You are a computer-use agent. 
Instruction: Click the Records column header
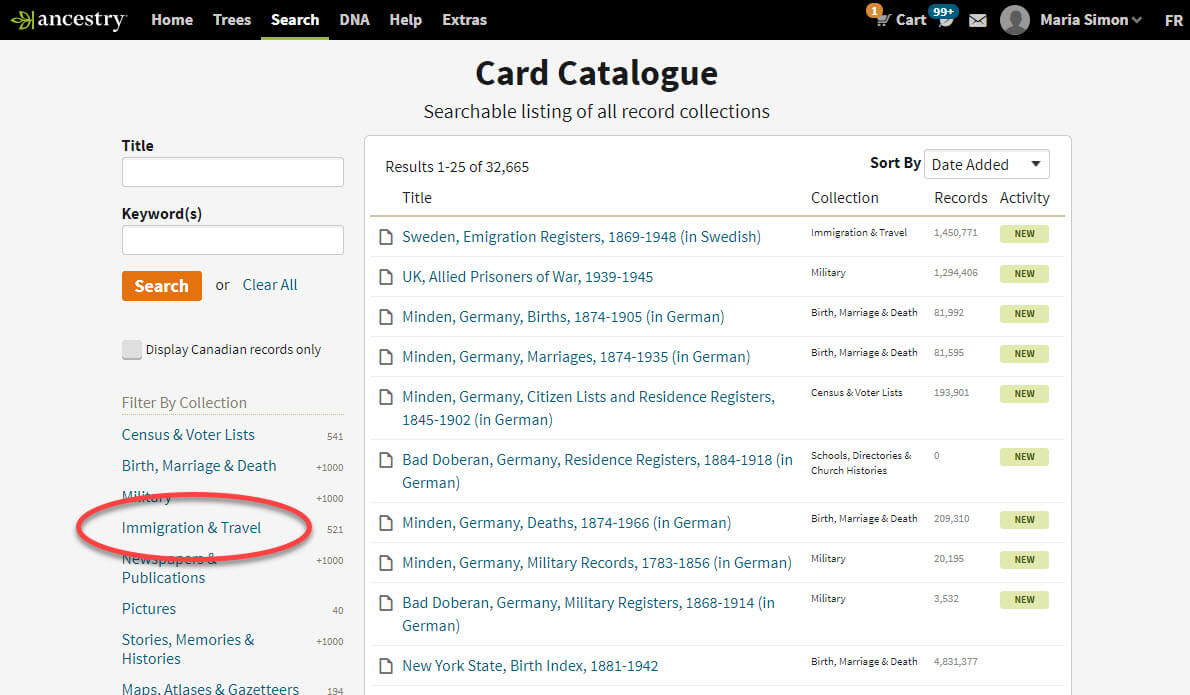click(x=961, y=198)
